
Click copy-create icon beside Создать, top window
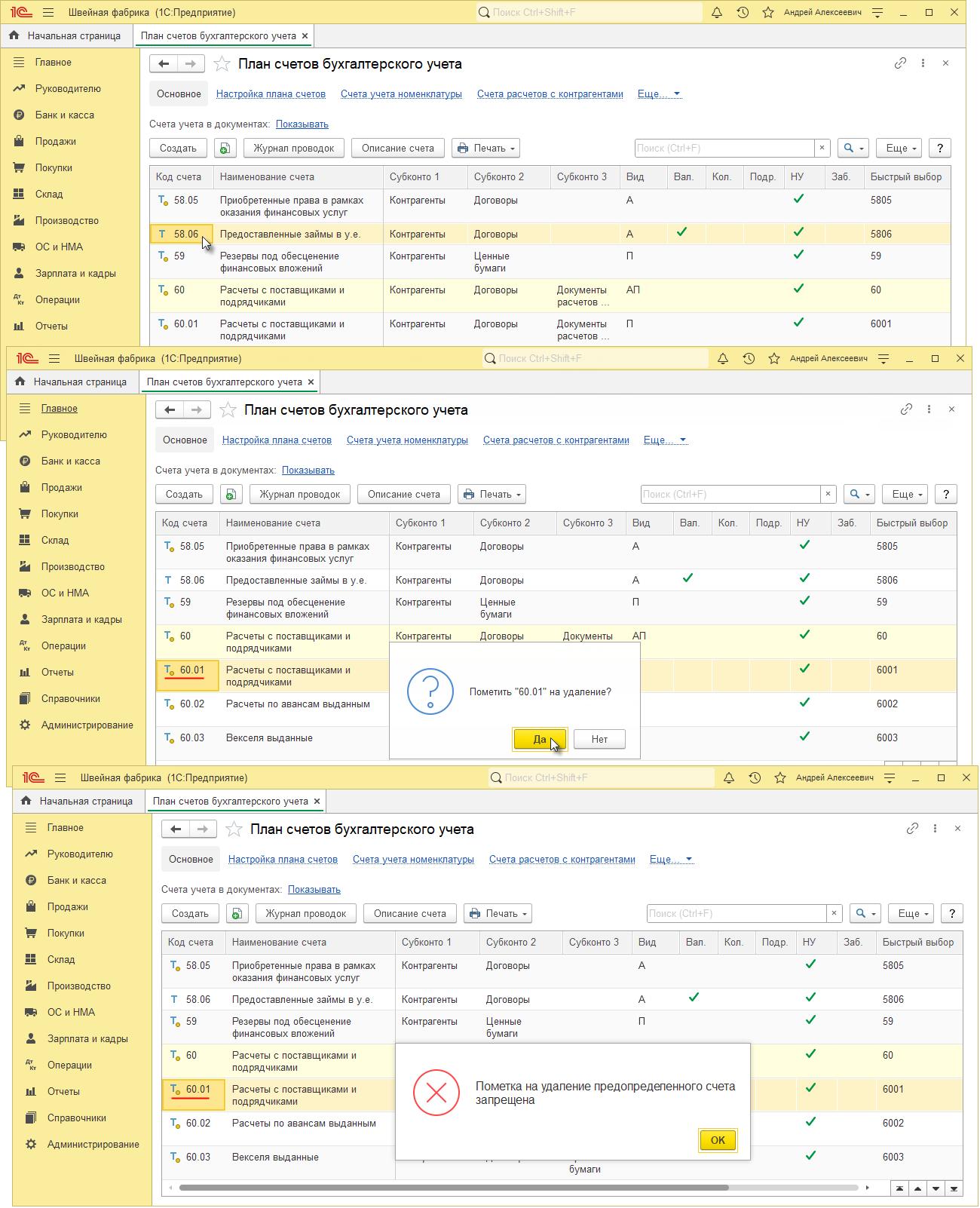(225, 149)
